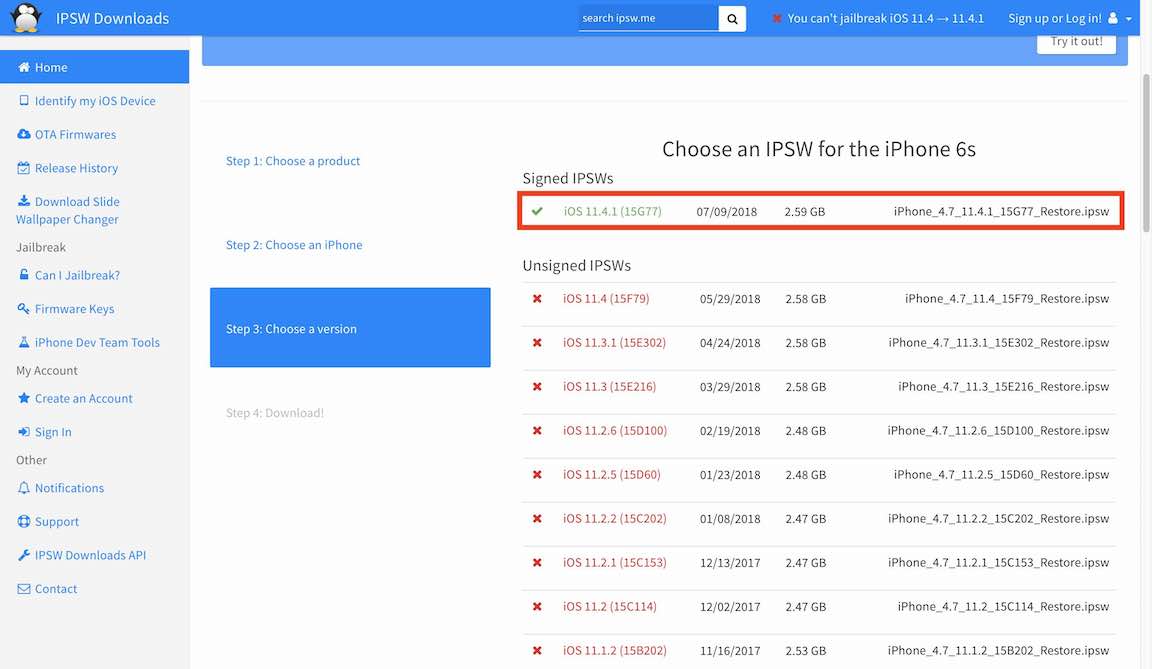Click red X beside iOS 11.2.1 (15C153)
The image size is (1152, 669).
pos(537,563)
